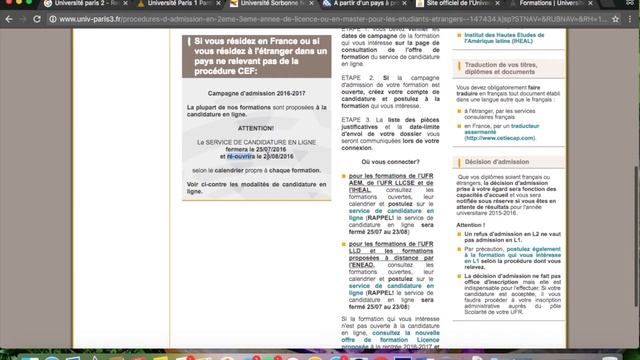Close the Université Paris 1 tab

[218, 3]
